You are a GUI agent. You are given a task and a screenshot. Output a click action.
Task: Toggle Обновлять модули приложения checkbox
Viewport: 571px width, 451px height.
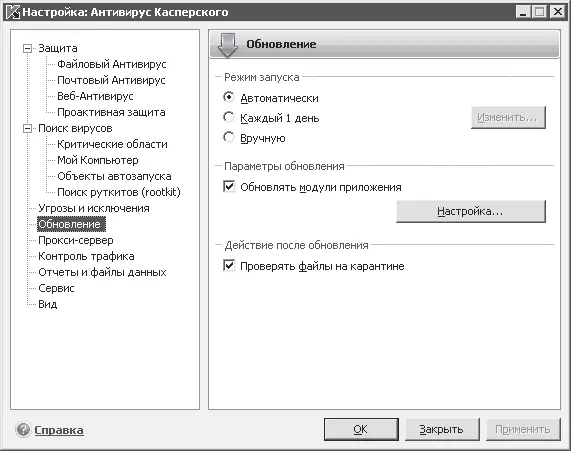tap(229, 187)
